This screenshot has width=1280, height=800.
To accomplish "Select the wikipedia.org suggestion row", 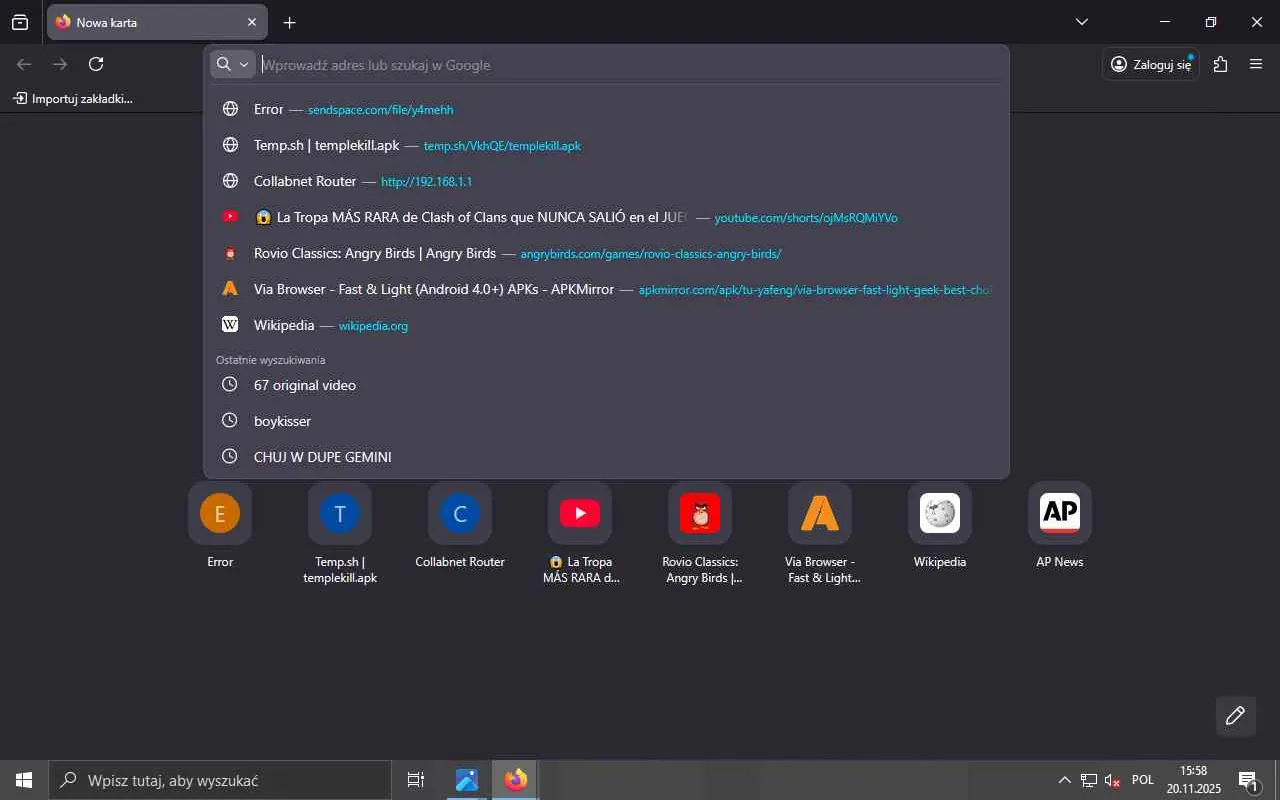I will point(606,325).
